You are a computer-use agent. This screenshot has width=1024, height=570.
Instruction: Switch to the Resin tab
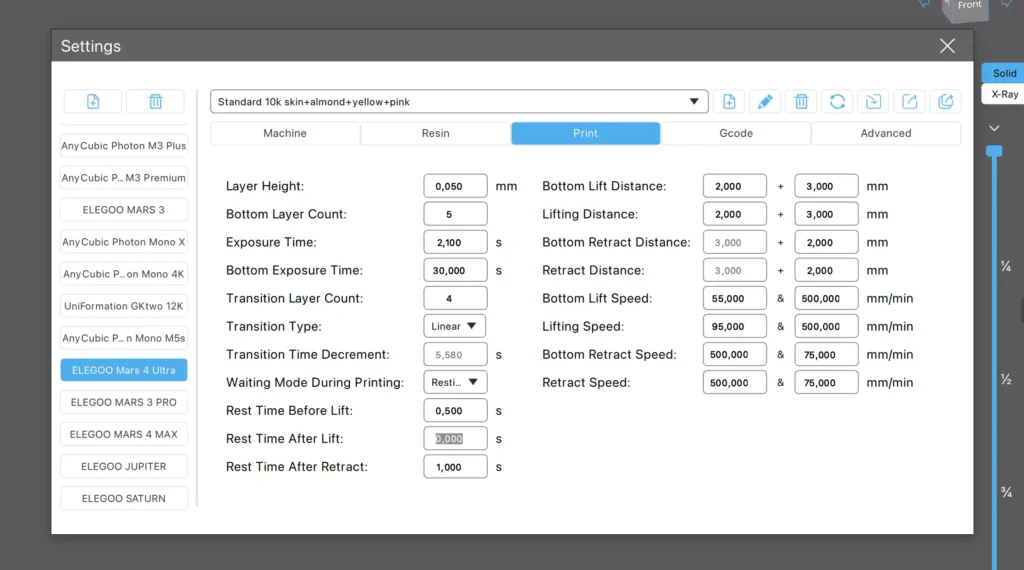(x=435, y=133)
